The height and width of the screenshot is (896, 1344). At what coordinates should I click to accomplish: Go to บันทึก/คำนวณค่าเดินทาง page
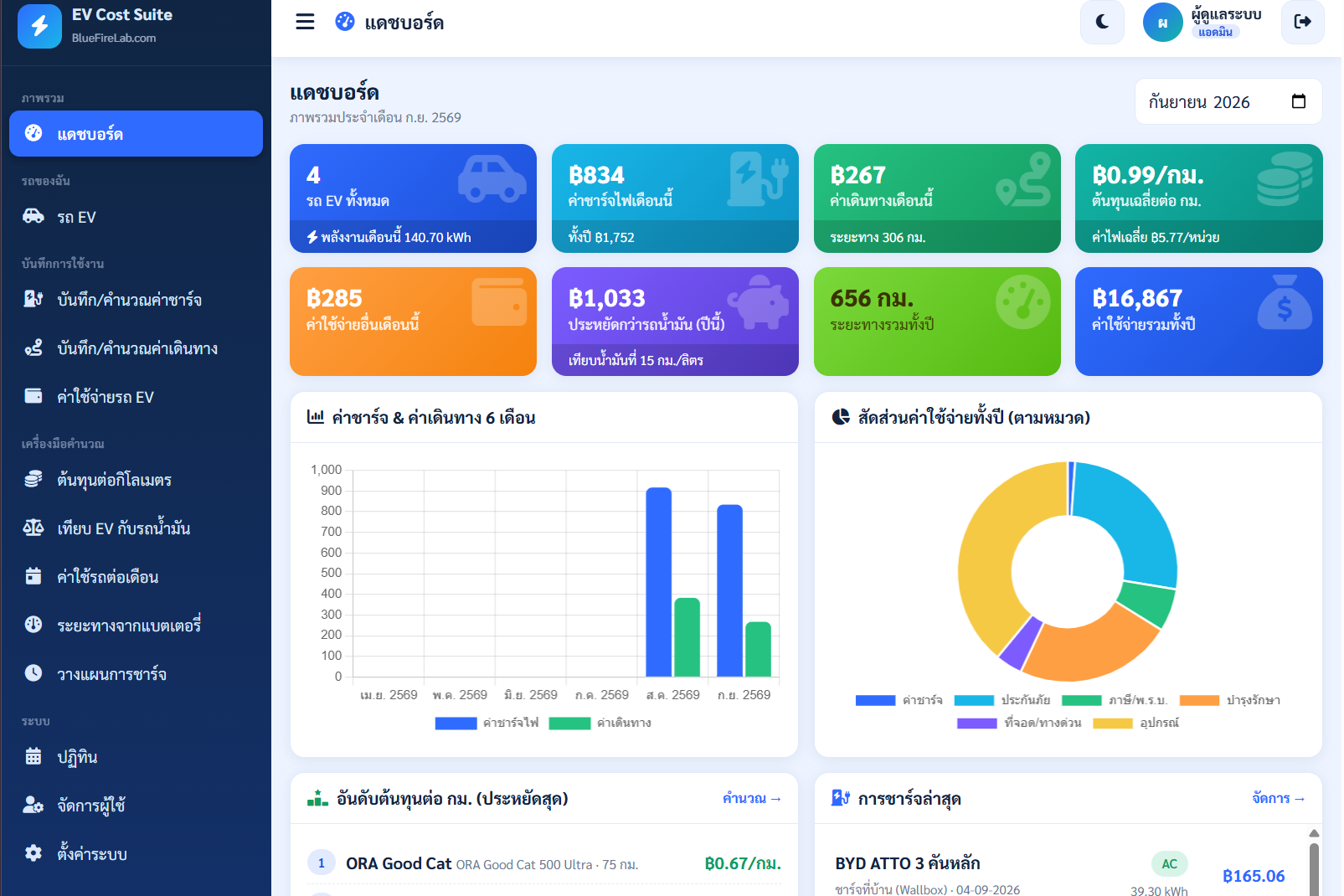point(136,348)
